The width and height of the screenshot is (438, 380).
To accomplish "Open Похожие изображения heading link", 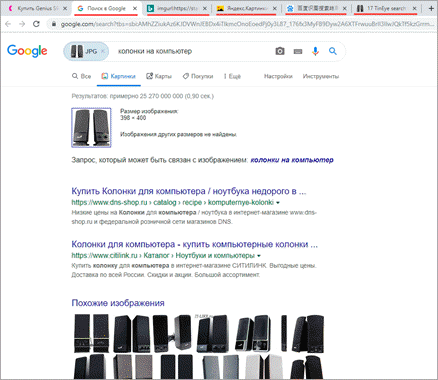I will pos(118,303).
